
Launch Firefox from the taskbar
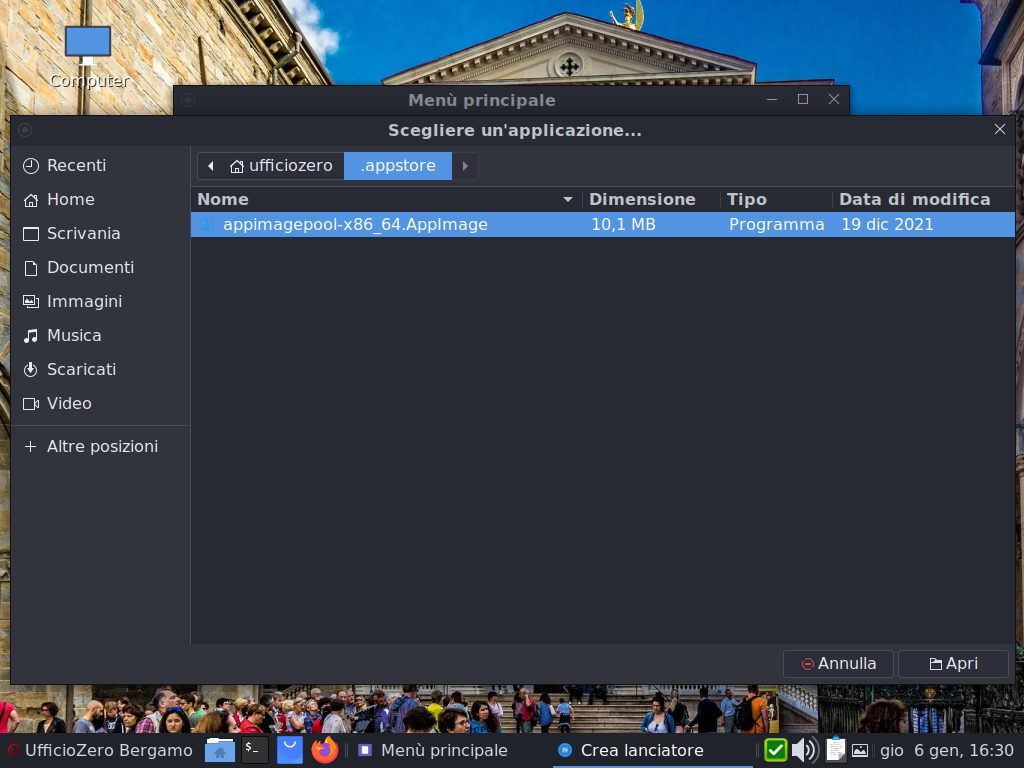click(325, 750)
